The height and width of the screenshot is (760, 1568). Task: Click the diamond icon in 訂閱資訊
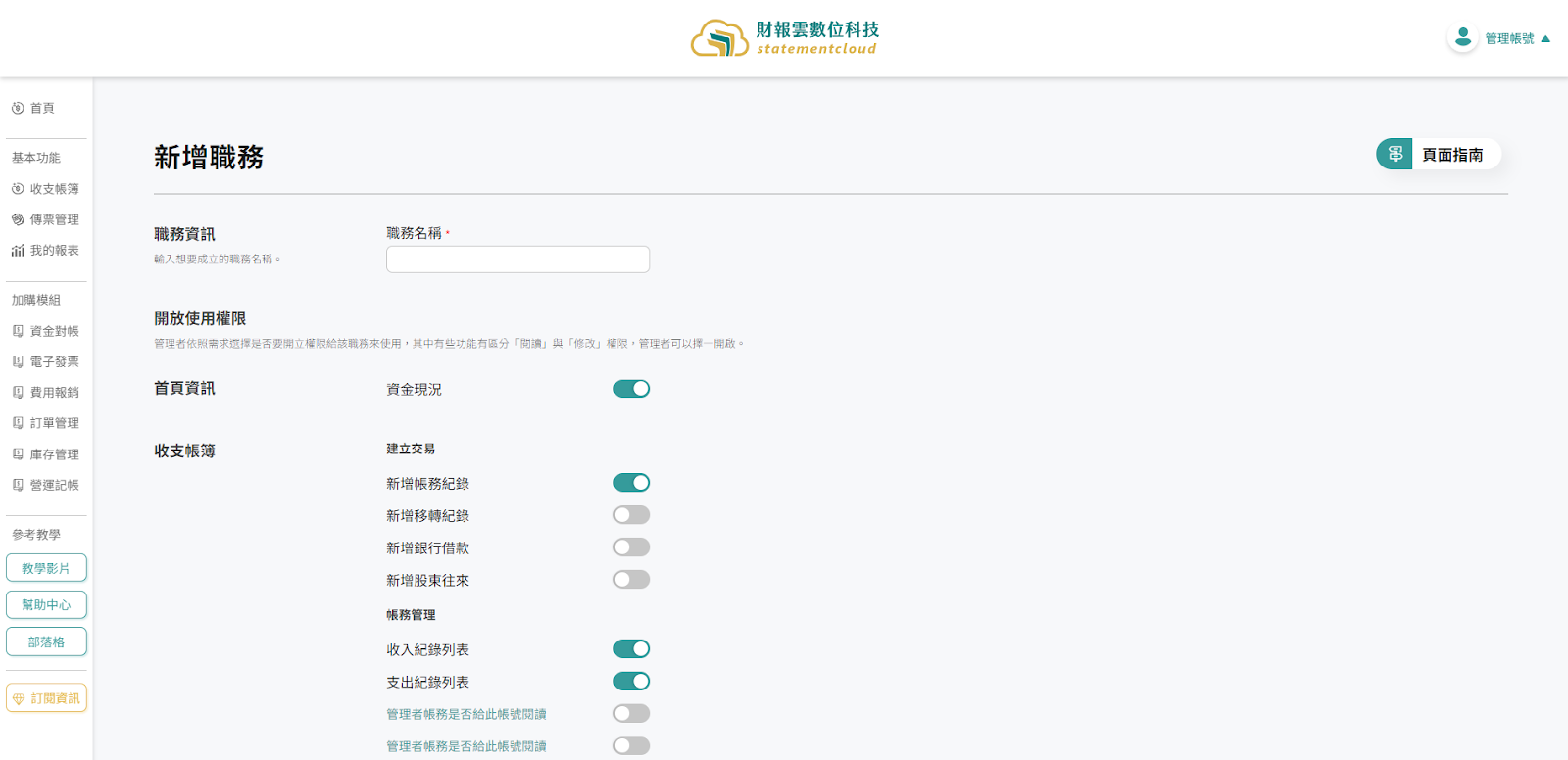tap(19, 698)
